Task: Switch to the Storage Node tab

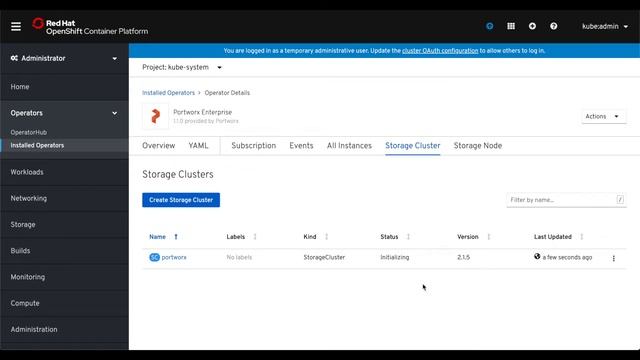Action: click(478, 146)
